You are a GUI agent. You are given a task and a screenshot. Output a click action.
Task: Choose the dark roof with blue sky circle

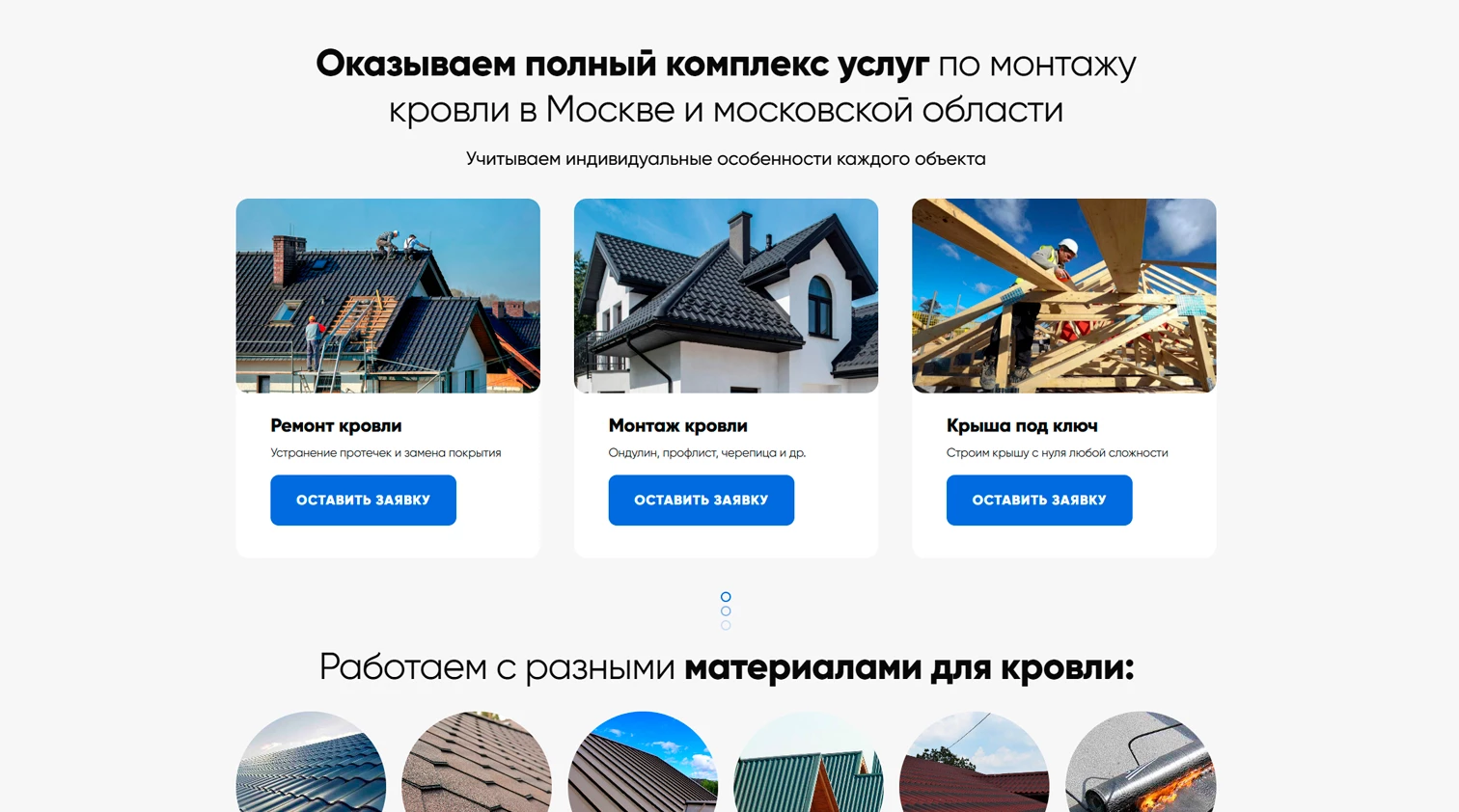point(643,763)
